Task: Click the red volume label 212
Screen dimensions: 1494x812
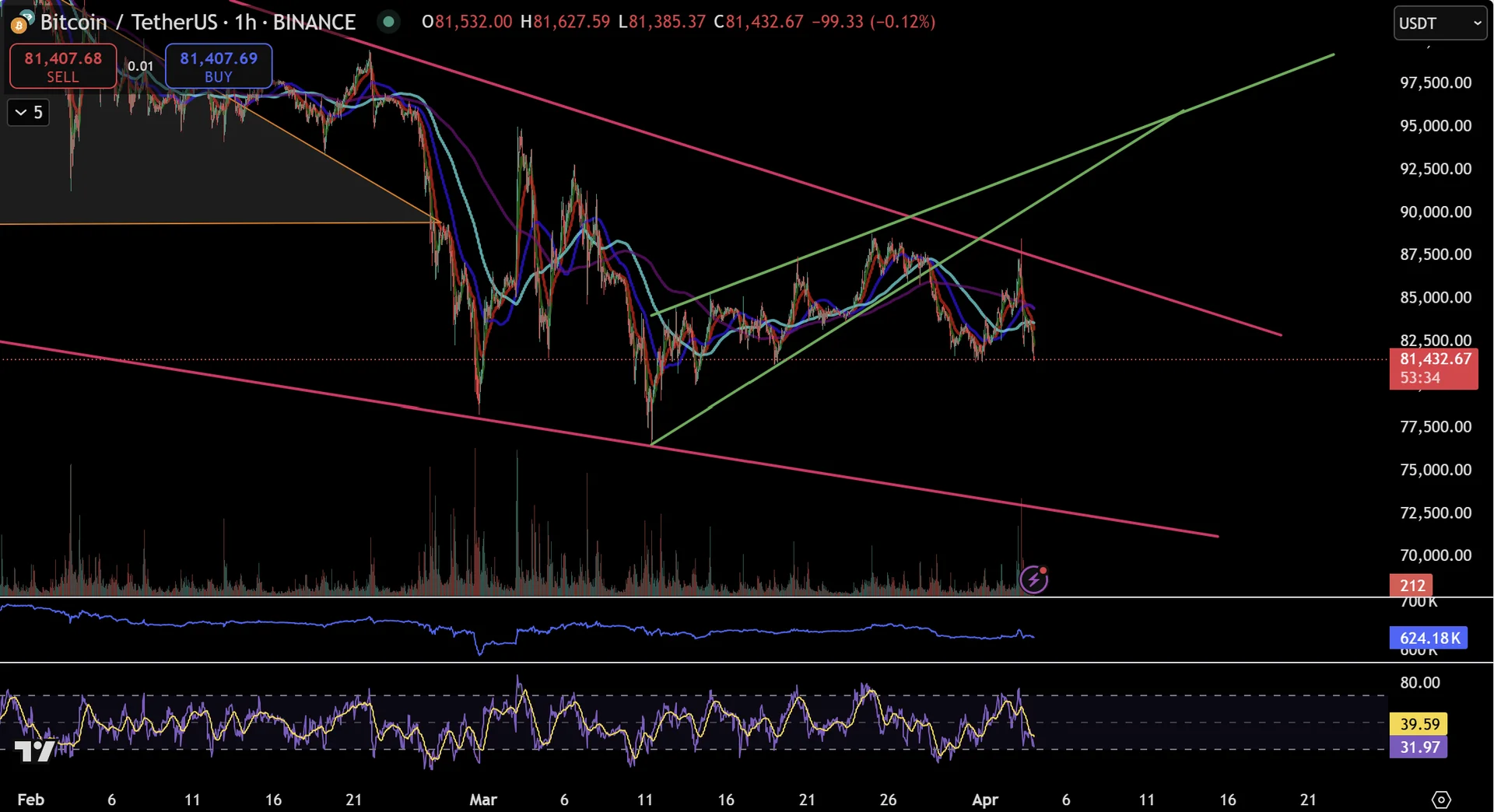Action: pyautogui.click(x=1412, y=585)
